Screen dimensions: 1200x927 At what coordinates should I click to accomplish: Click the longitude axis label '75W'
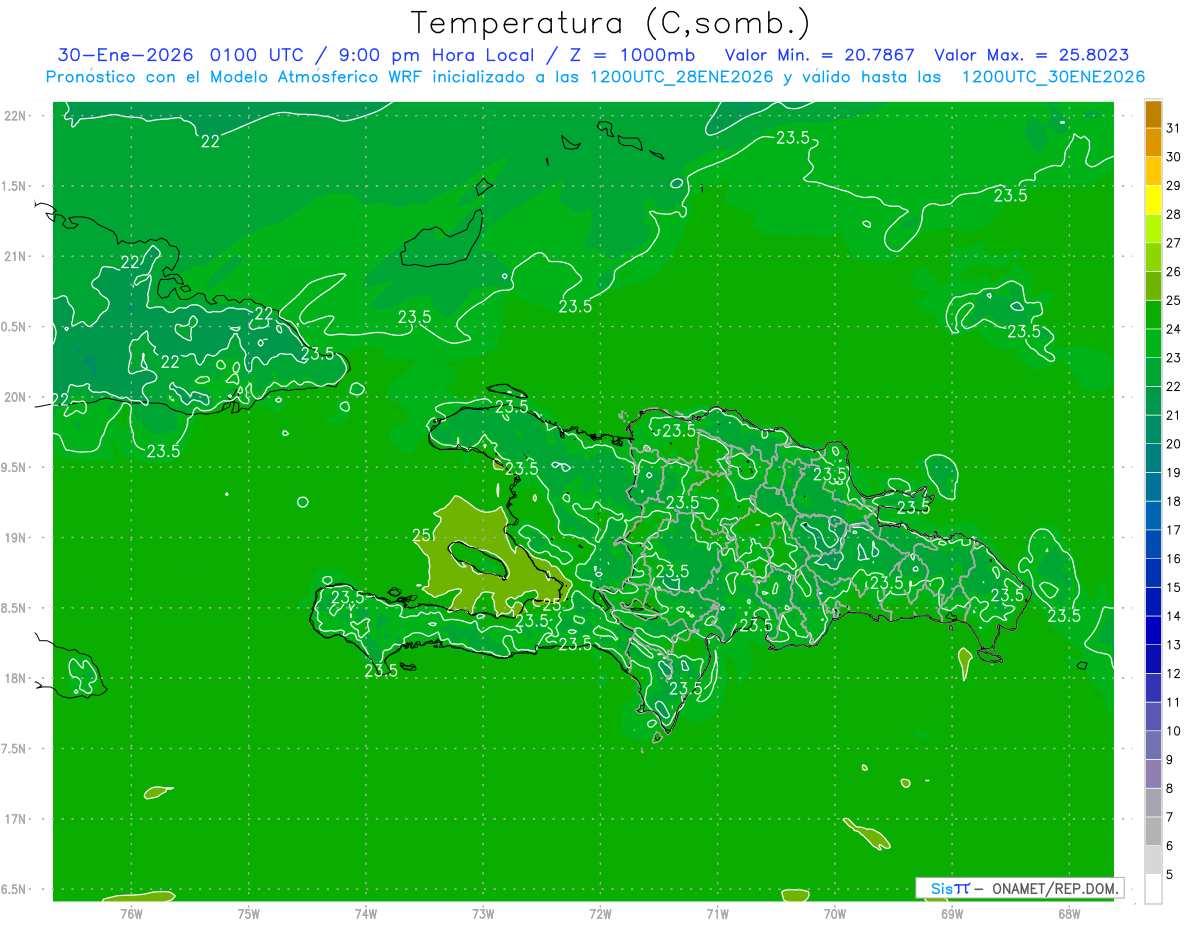tap(249, 914)
